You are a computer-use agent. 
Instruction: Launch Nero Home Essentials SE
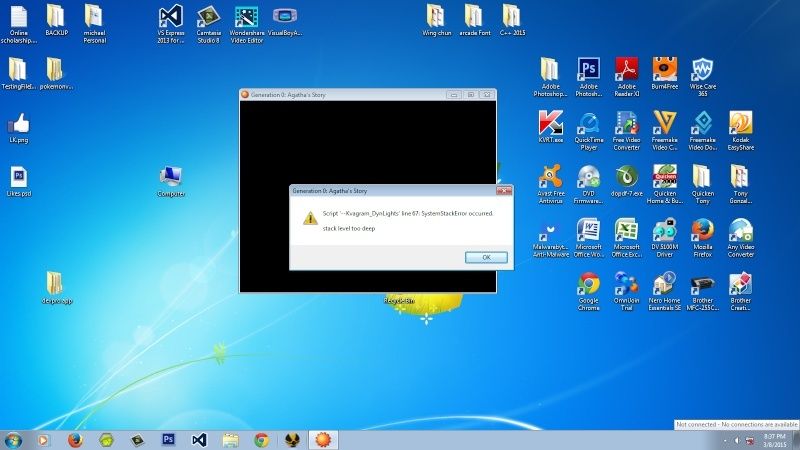(664, 291)
